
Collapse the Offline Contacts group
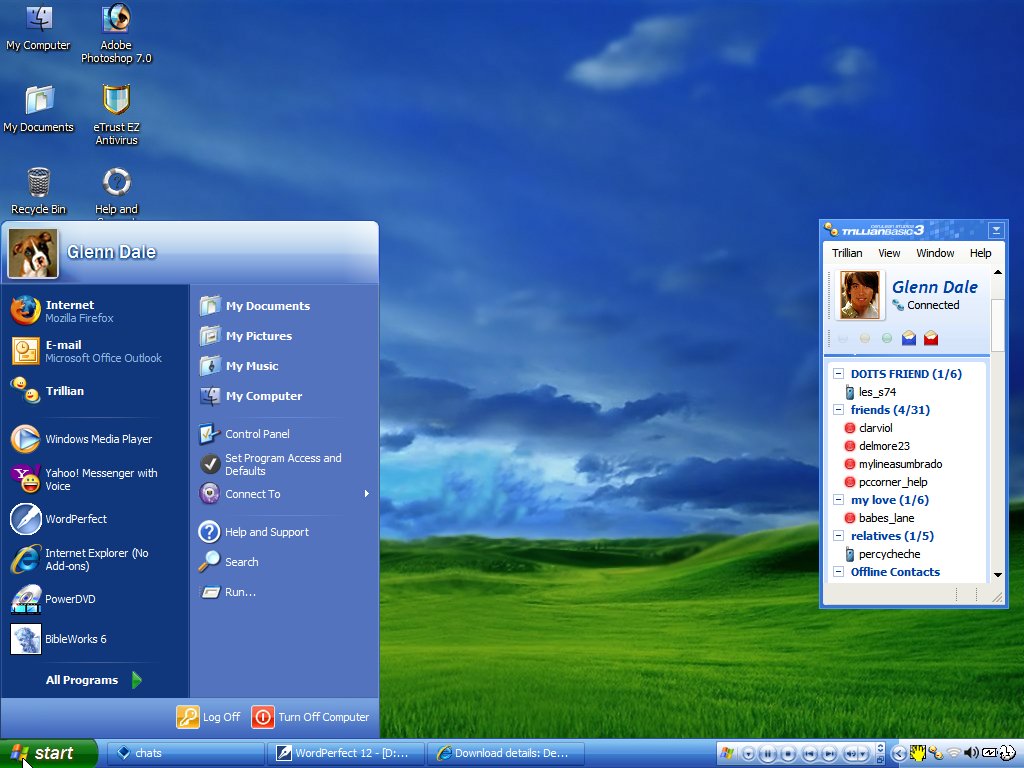coord(839,571)
